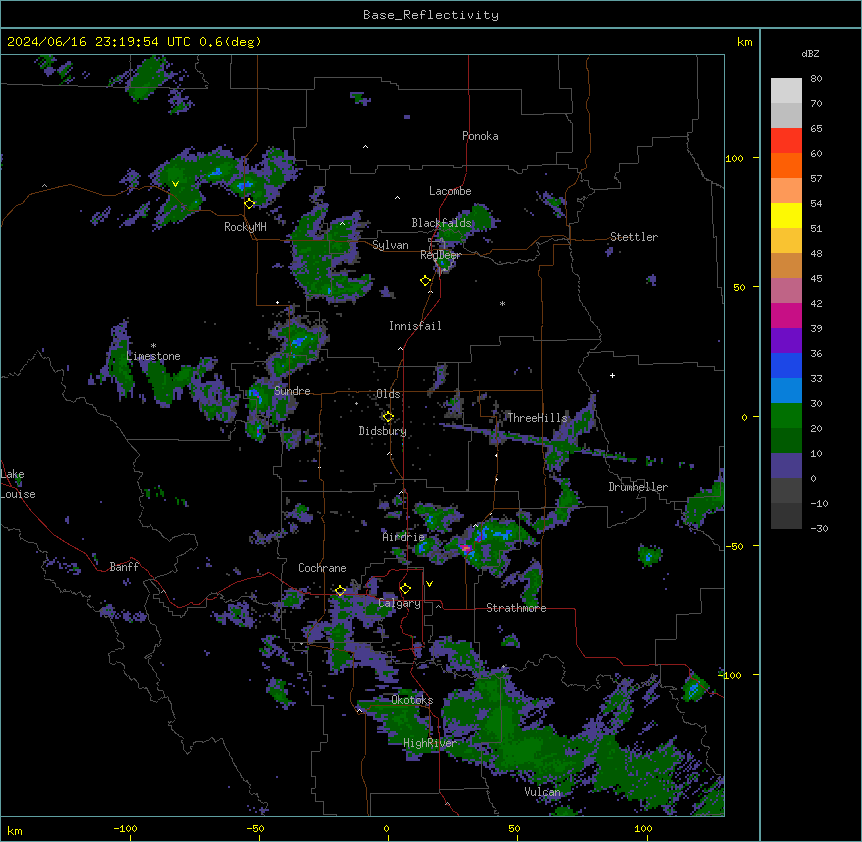Click the 2024/06/16 23:19:54 UTC timestamp
The image size is (862, 842).
(99, 42)
